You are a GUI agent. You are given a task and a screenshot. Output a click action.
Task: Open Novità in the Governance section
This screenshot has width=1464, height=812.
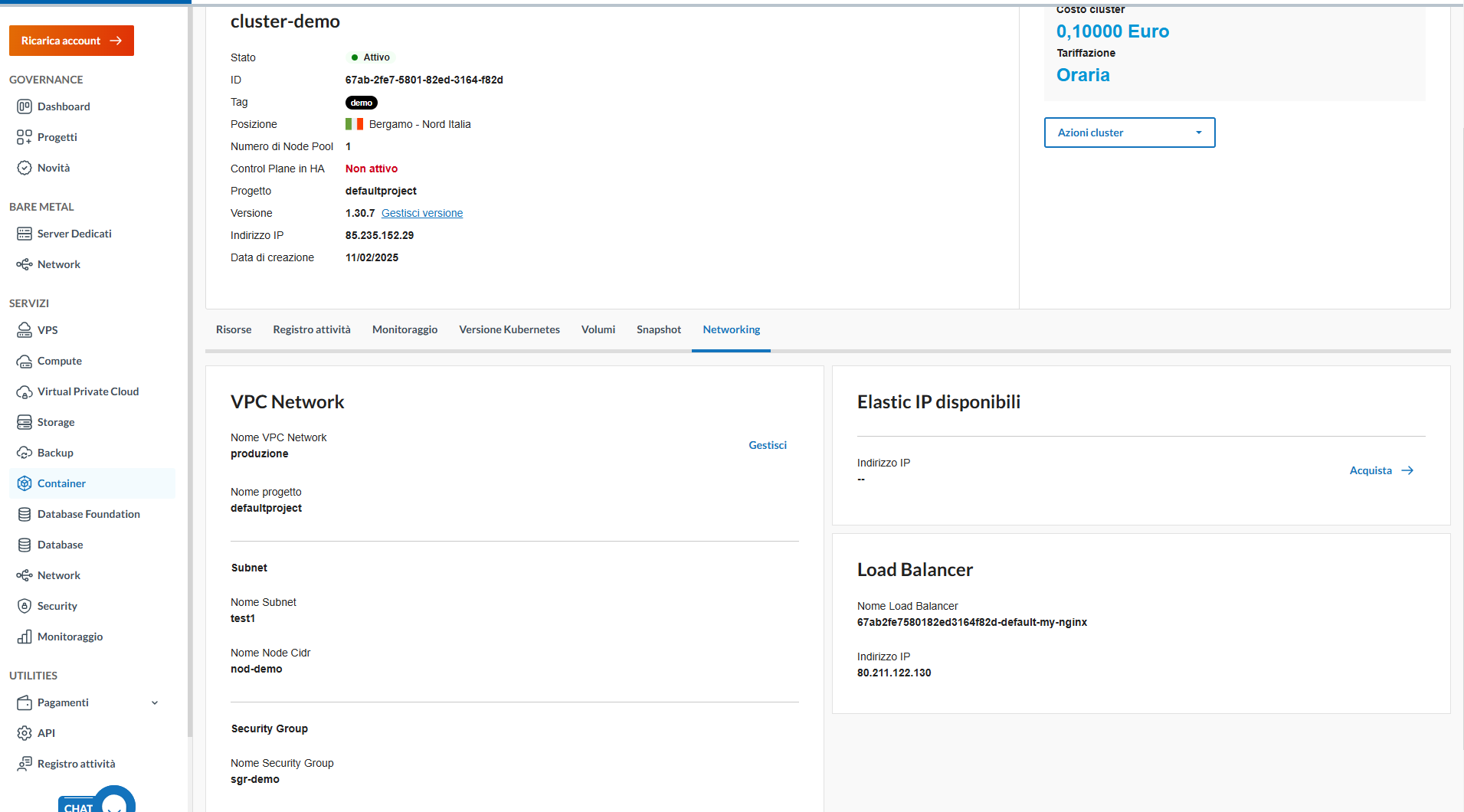(54, 168)
